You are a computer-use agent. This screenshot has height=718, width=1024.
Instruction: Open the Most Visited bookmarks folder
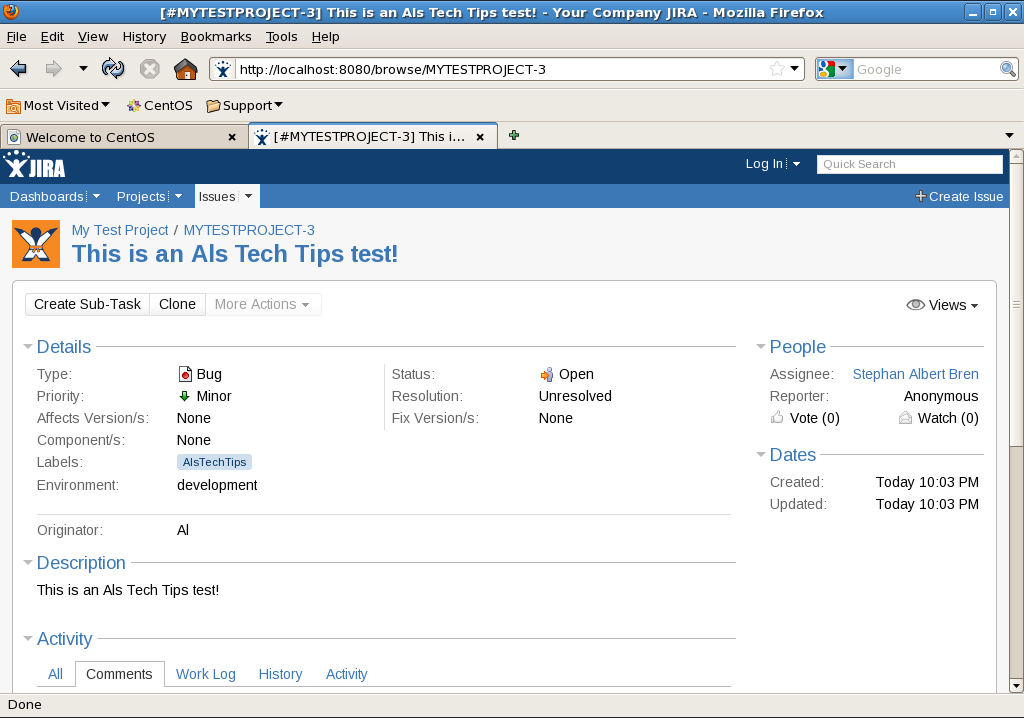pyautogui.click(x=58, y=106)
